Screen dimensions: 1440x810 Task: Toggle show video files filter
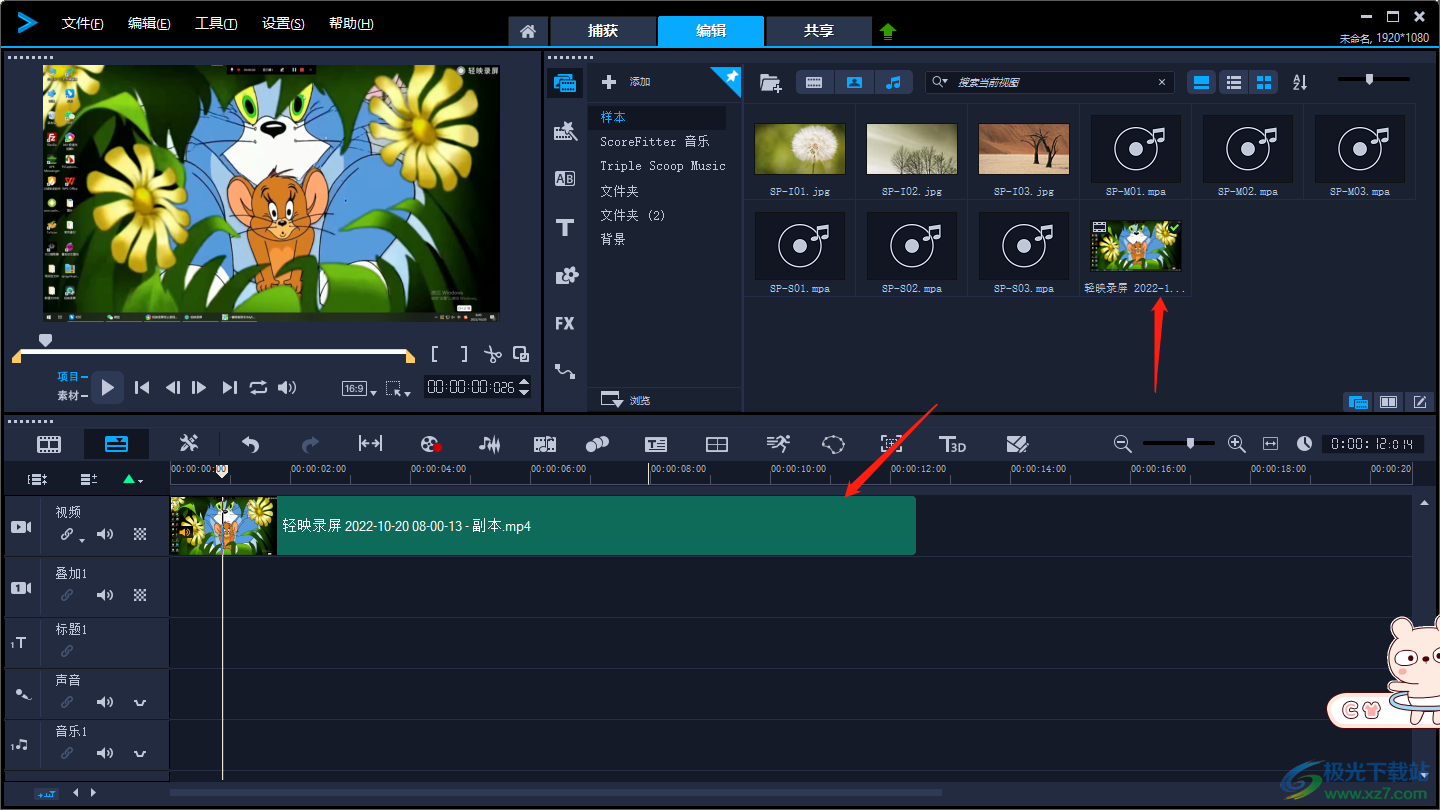[814, 83]
